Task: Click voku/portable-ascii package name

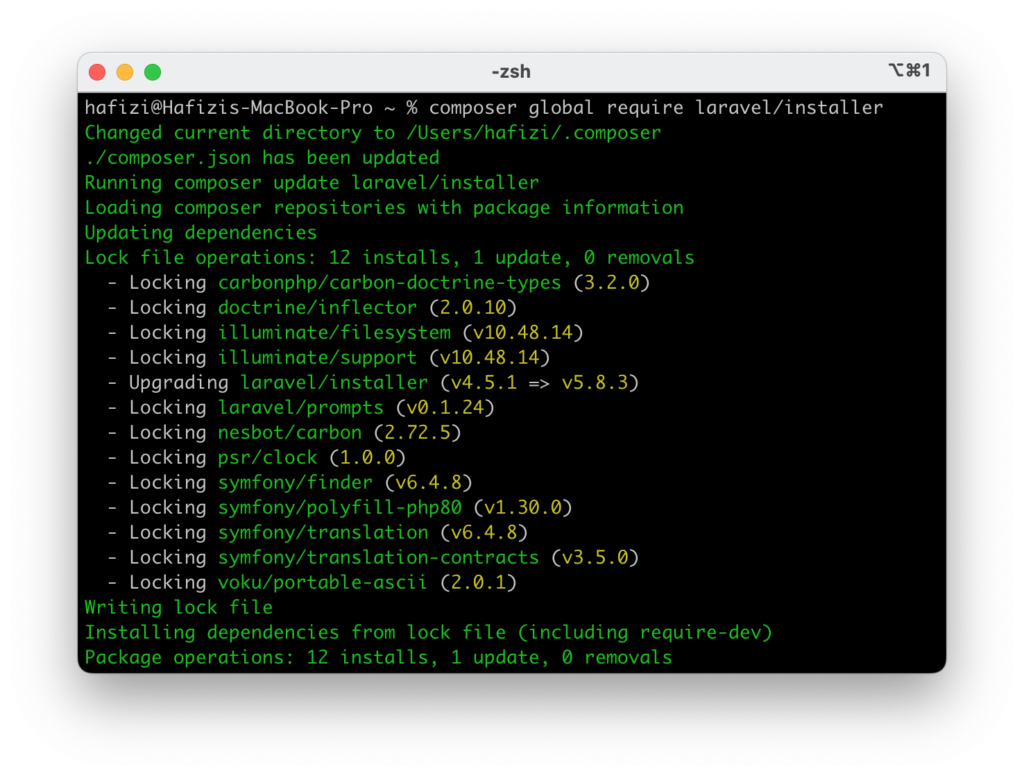Action: (323, 583)
